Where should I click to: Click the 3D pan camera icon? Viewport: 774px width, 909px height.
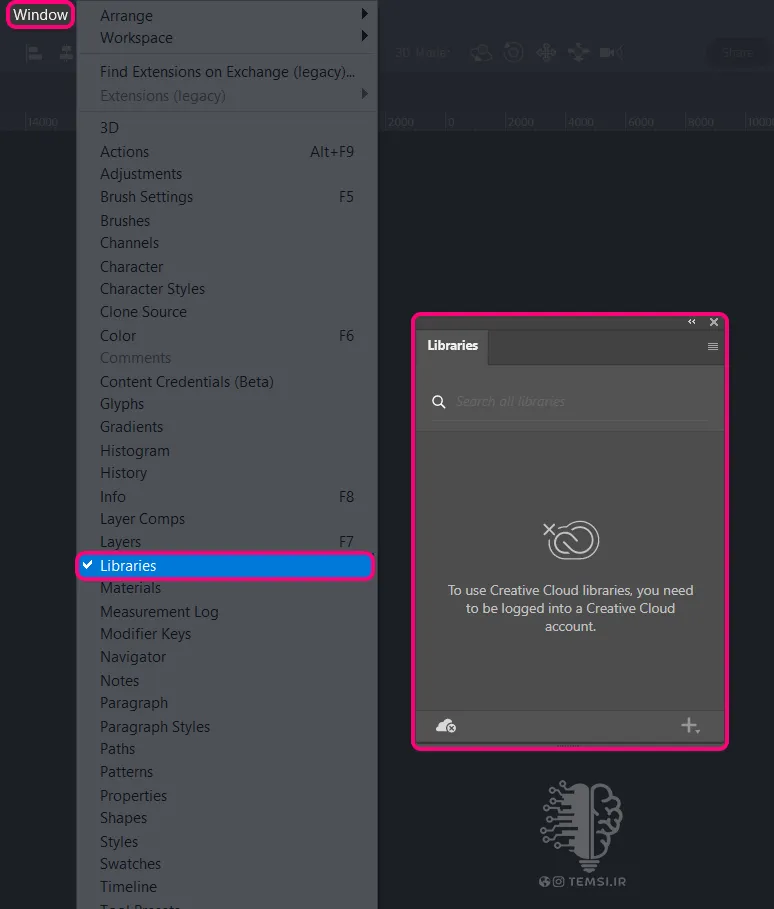tap(546, 53)
